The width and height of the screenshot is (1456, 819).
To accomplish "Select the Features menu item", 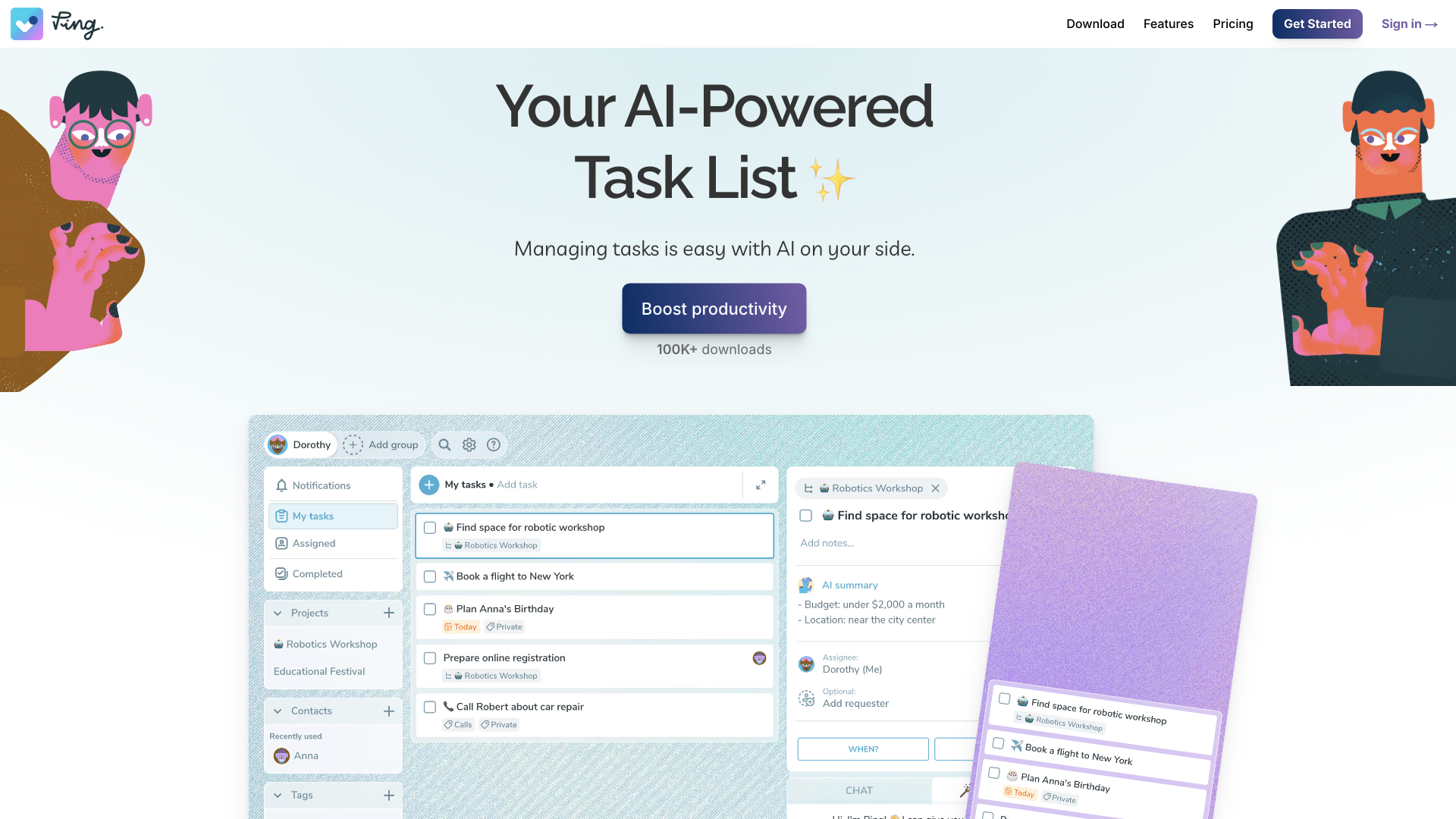I will click(x=1168, y=24).
